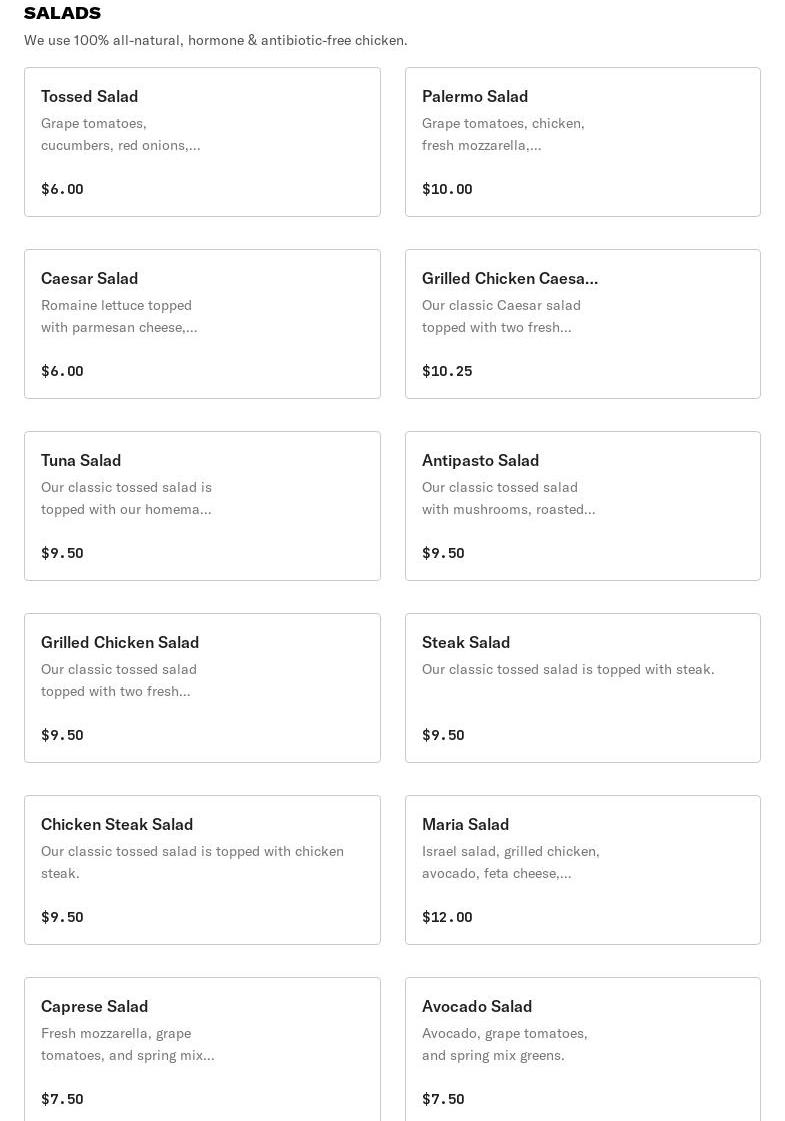
Task: Open the Grilled Chicken Caesar salad card
Action: tap(582, 324)
